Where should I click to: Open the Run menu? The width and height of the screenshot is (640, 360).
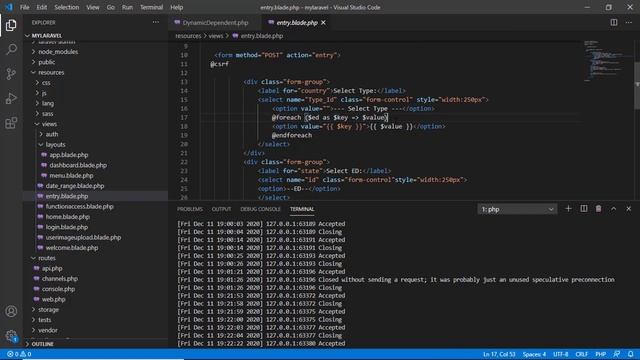click(x=127, y=7)
